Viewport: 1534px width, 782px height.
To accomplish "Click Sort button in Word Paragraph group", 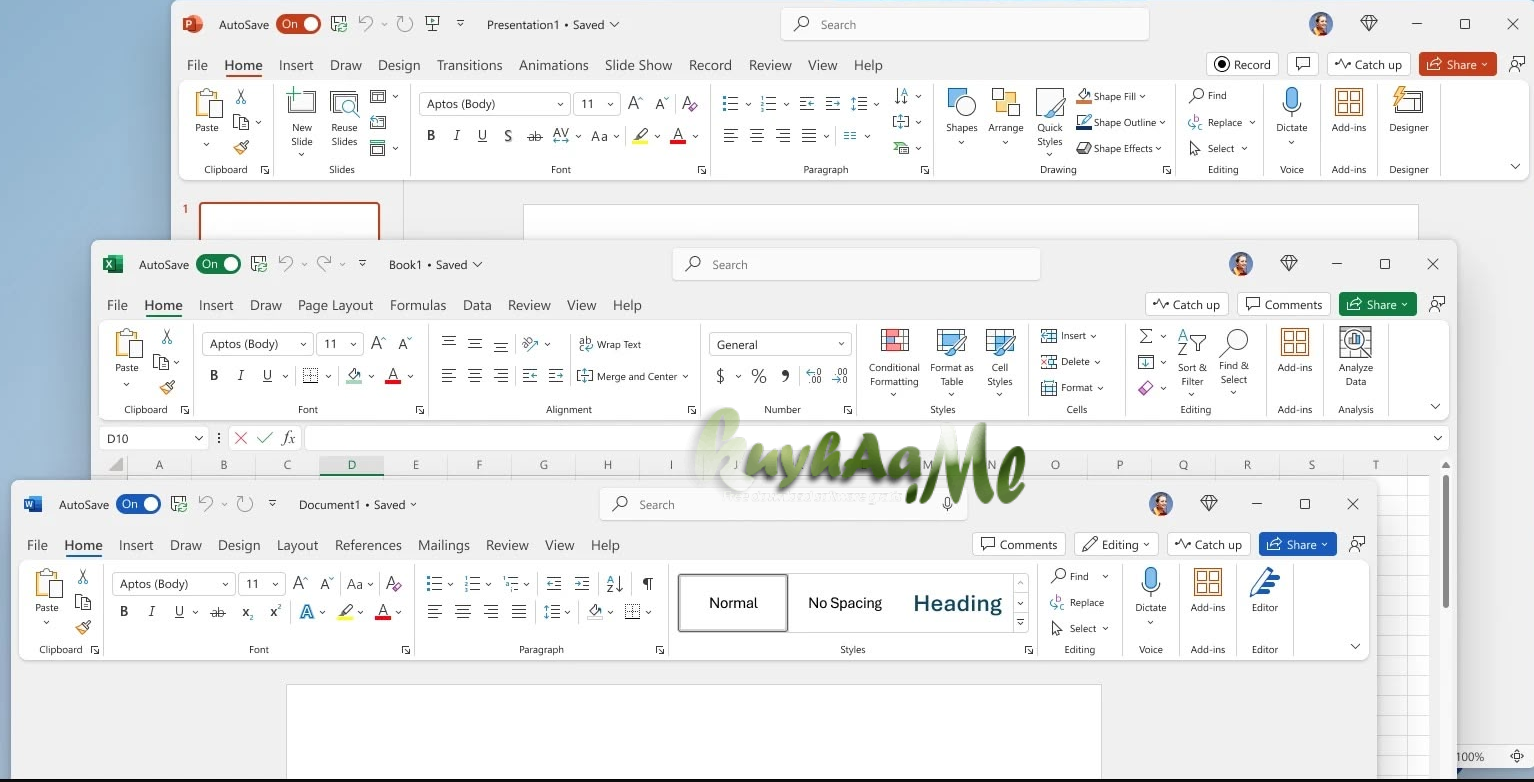I will click(x=615, y=584).
